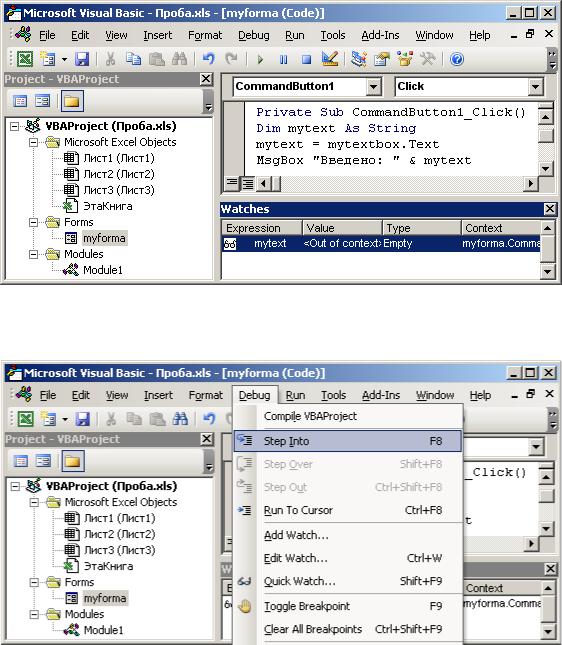Choose Run To Cursor in Debug menu
562x645 pixels.
[x=348, y=510]
